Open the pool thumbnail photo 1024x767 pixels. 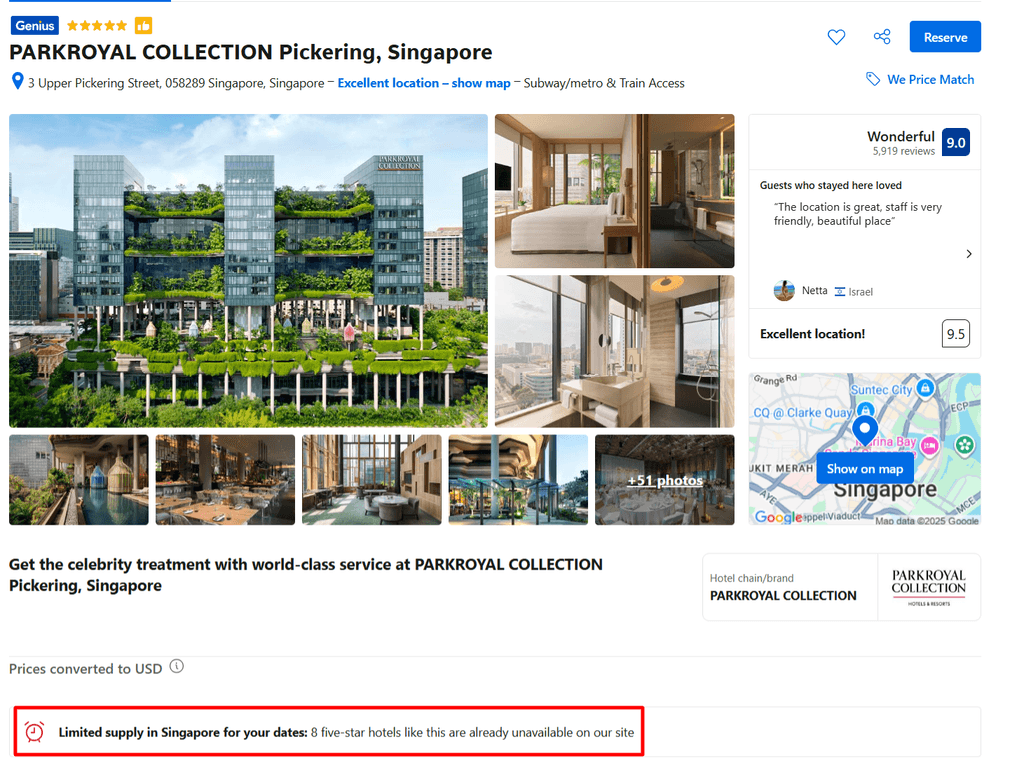point(79,480)
